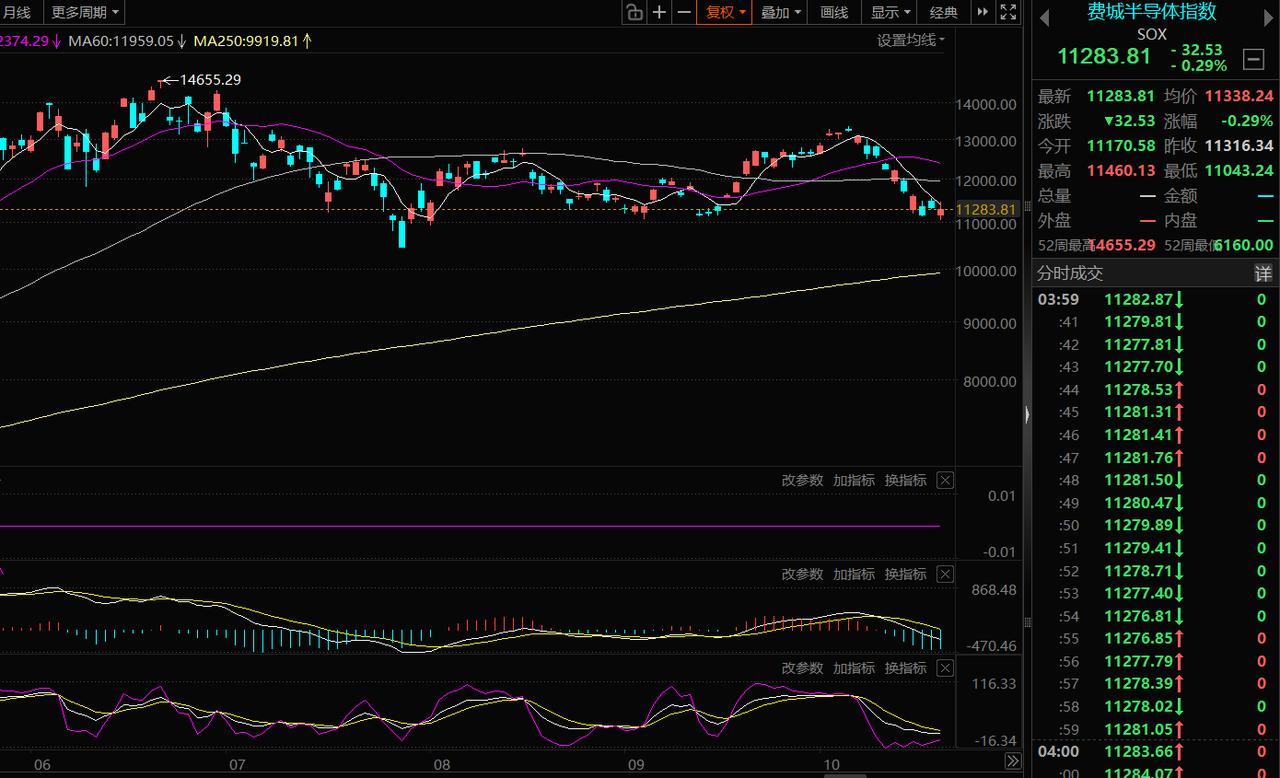Open the 复权 adjustment dropdown
This screenshot has height=778, width=1280.
coord(726,12)
